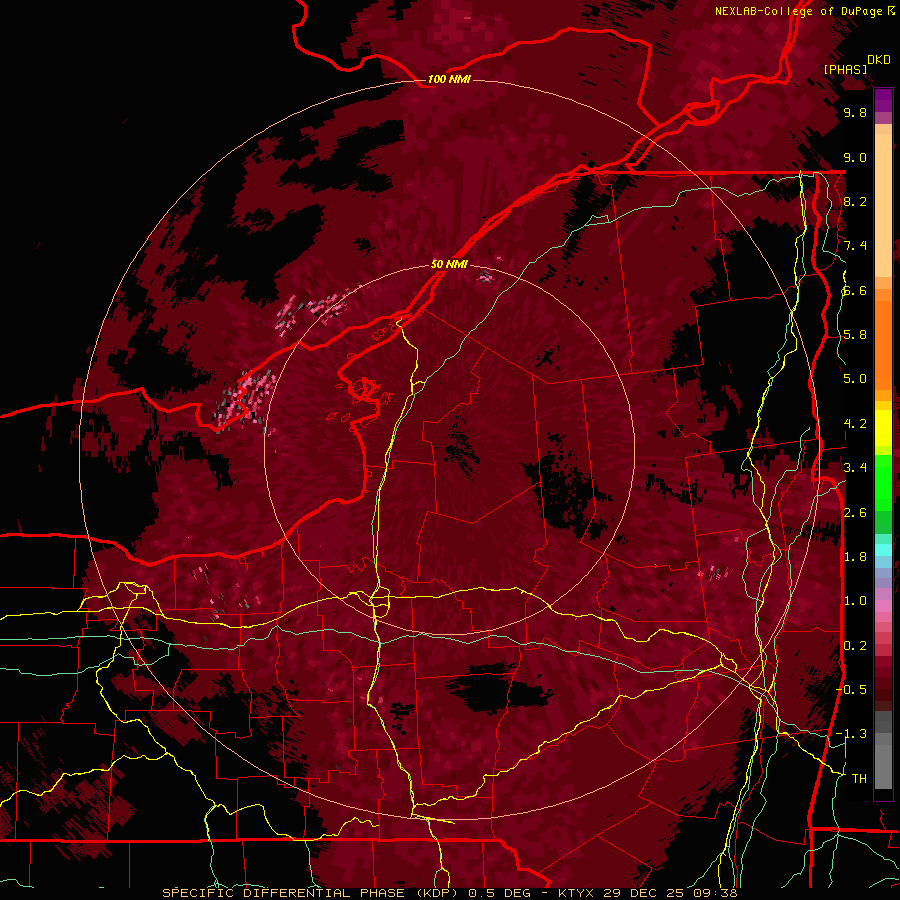Select the 6.6 legend value

855,290
